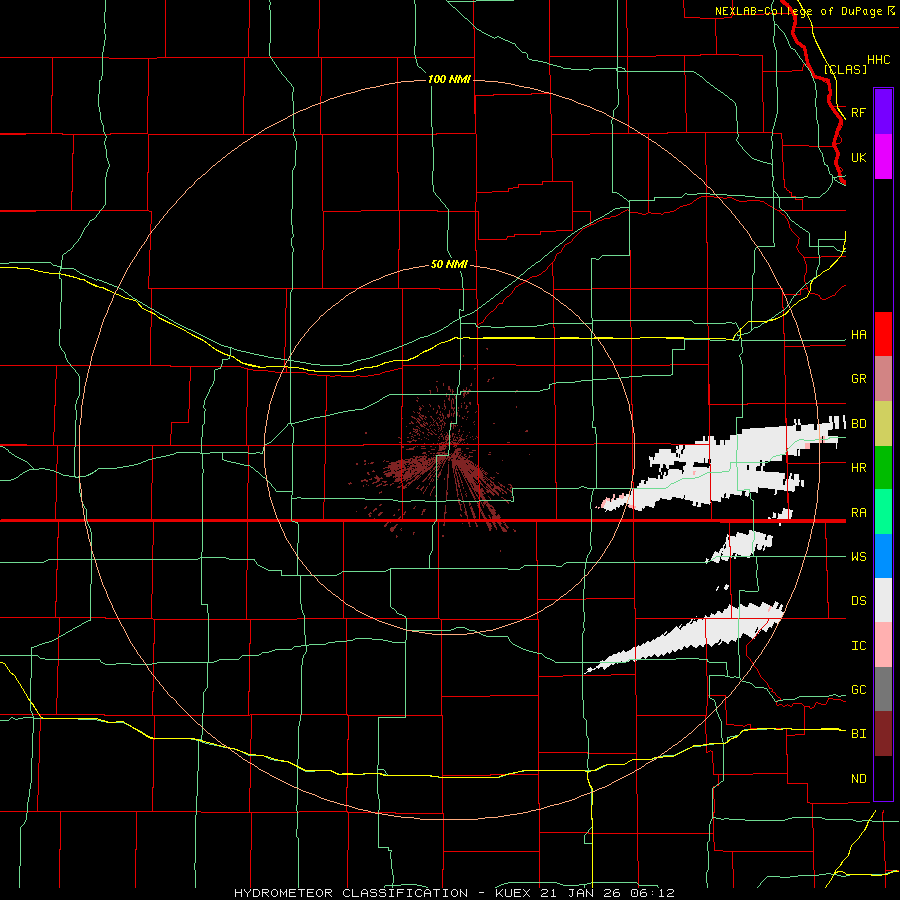
Task: Click the NEXLAB-College of DuPage text
Action: click(x=799, y=11)
